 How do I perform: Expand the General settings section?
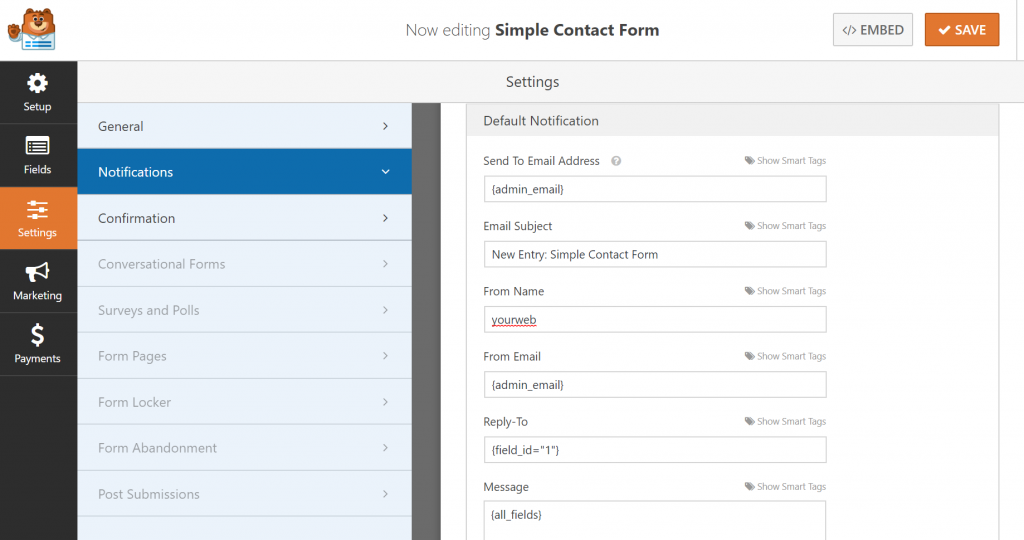point(244,126)
